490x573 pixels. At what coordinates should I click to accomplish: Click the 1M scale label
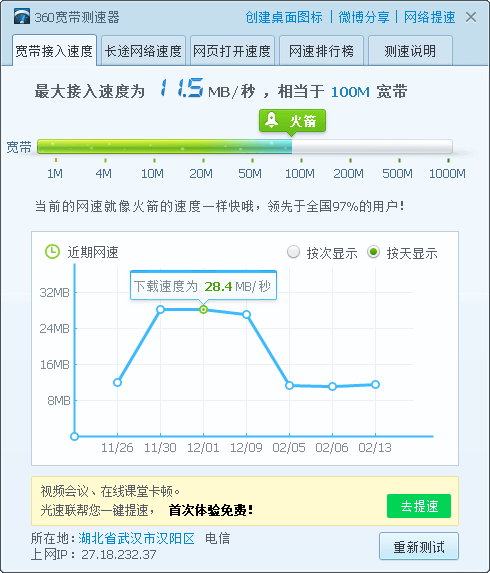55,174
